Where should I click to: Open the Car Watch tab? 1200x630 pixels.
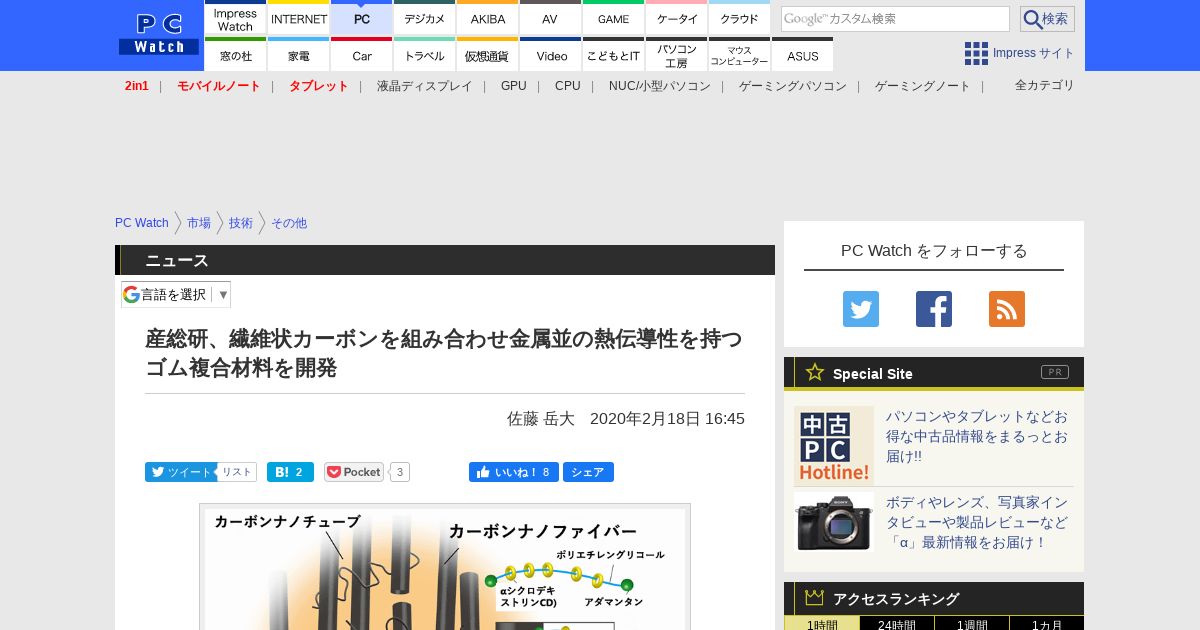362,54
